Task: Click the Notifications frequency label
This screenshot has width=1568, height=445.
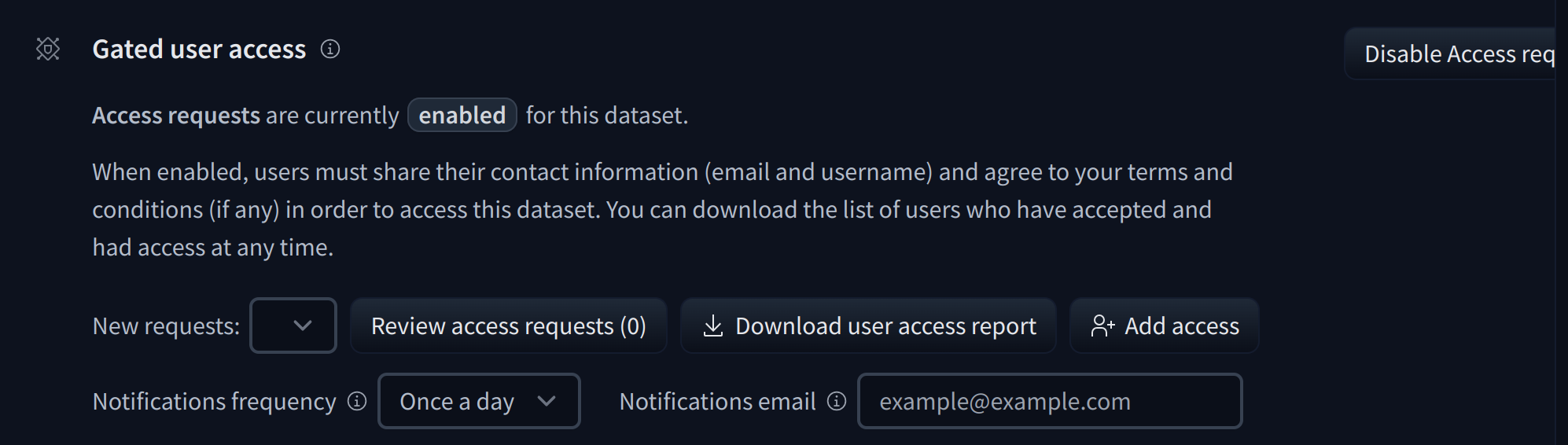Action: pos(214,401)
